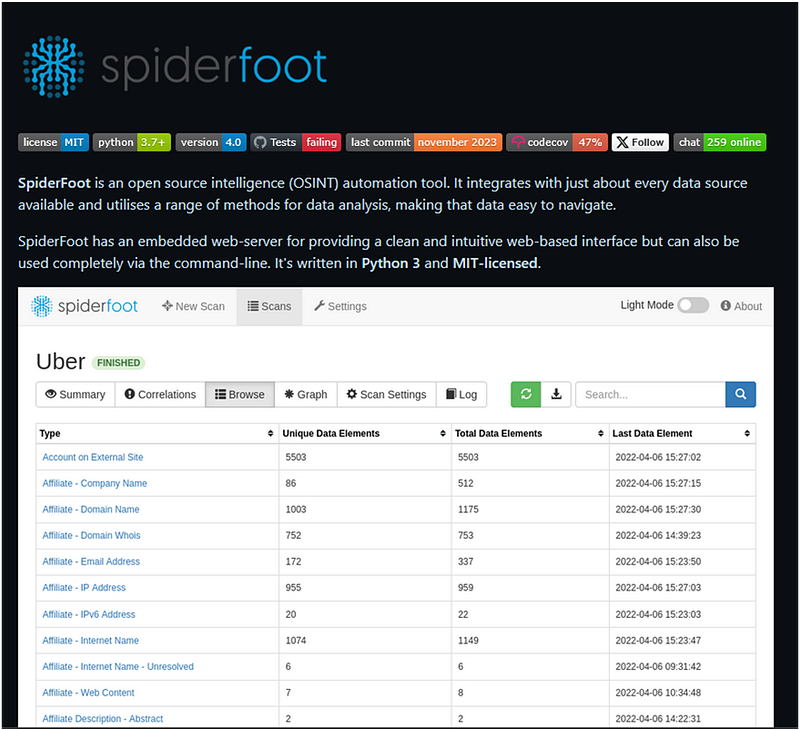The height and width of the screenshot is (731, 800).
Task: Open Affiliate - Domain Whois results
Action: coord(91,535)
